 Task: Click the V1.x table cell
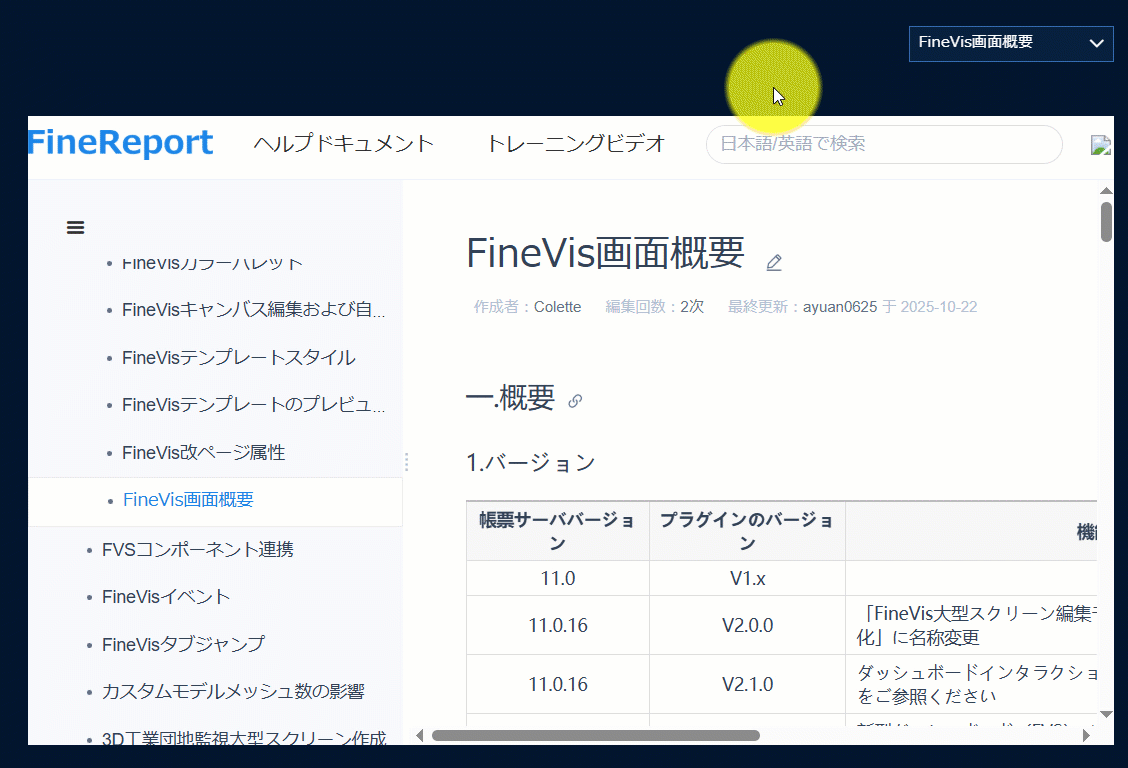click(x=747, y=578)
